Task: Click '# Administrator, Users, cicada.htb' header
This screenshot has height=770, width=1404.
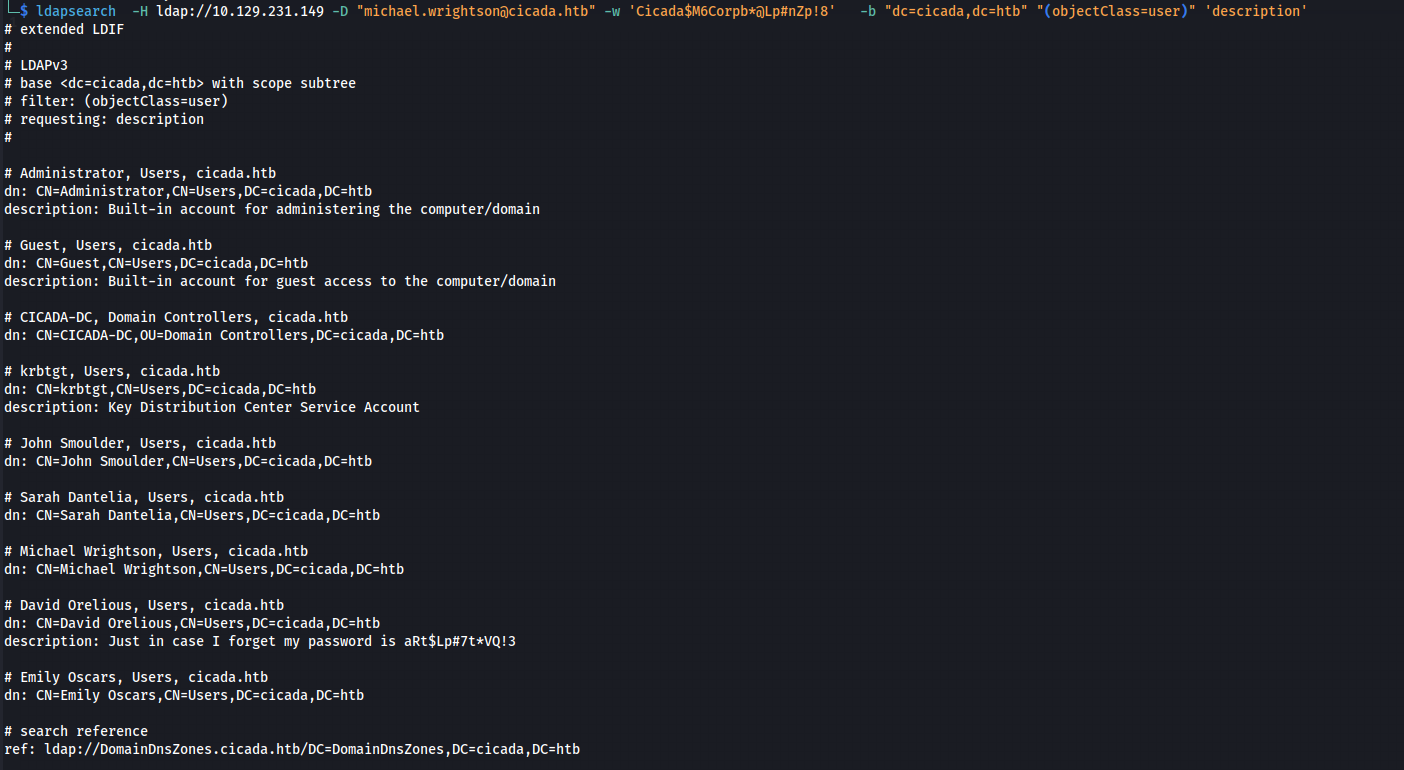Action: [140, 173]
